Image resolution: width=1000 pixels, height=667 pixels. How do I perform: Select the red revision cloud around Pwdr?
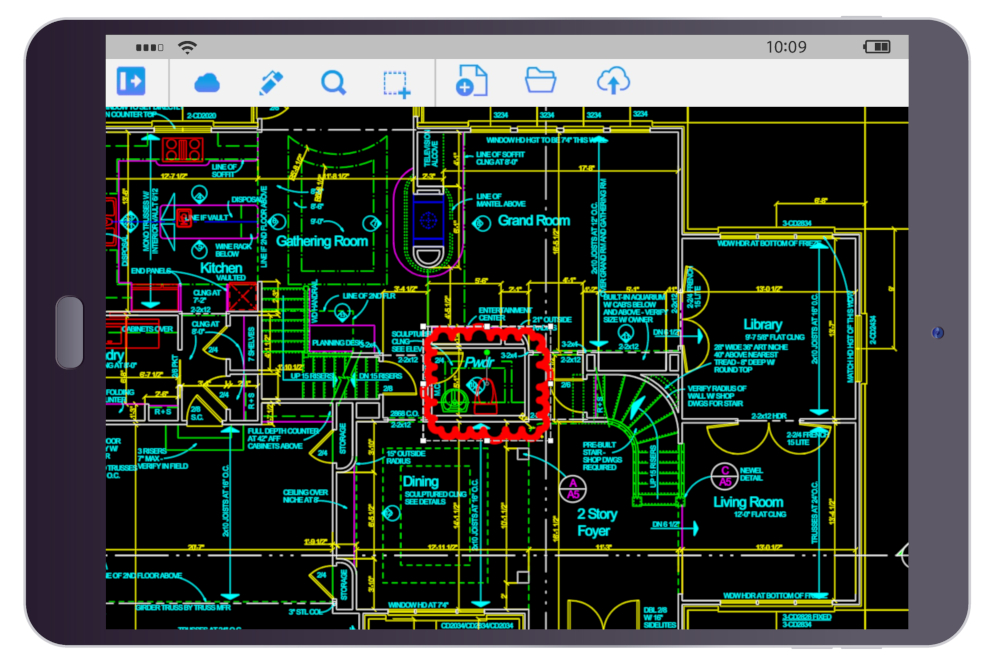(487, 384)
